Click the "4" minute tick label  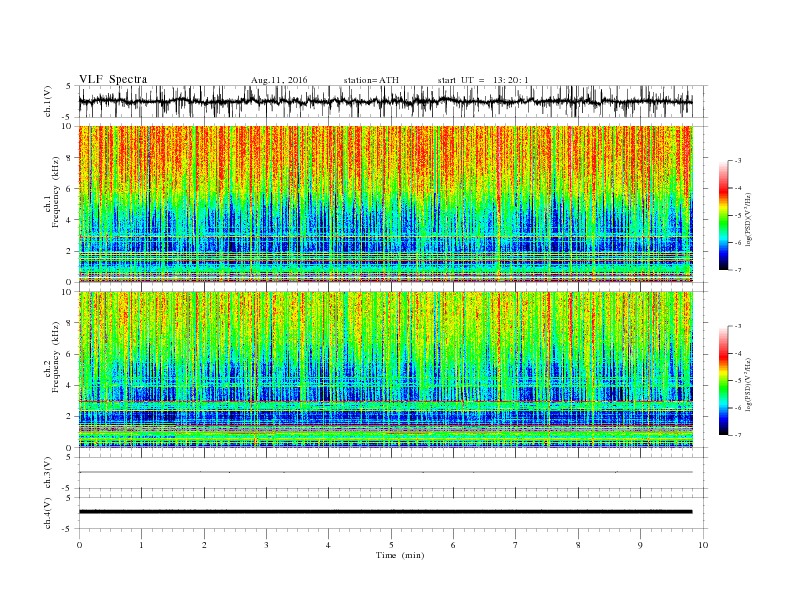click(328, 545)
